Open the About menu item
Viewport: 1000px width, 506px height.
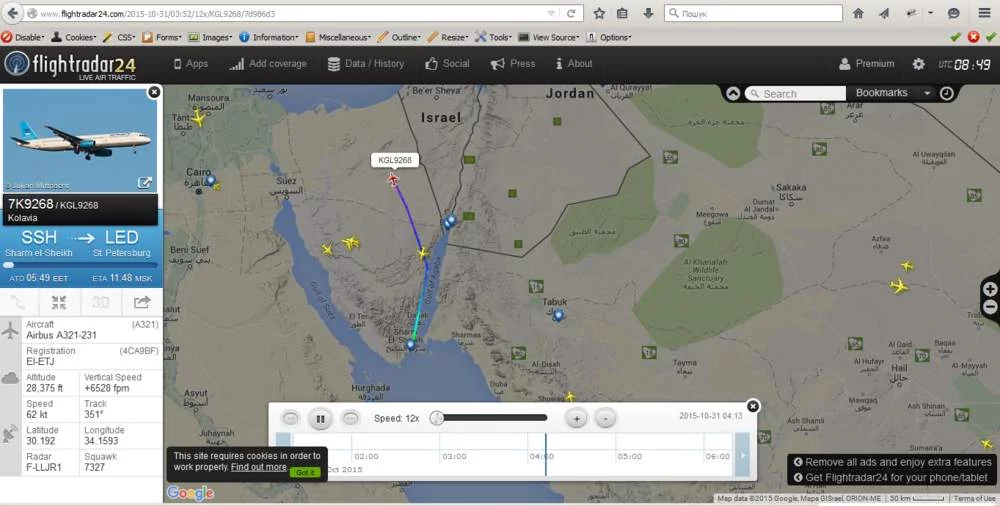point(574,64)
